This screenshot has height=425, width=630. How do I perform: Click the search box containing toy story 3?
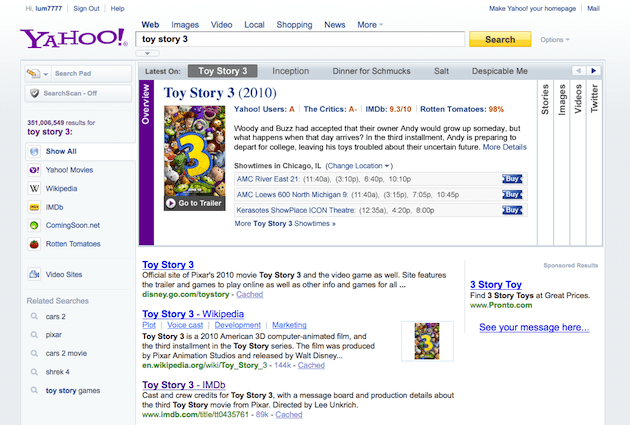pos(302,40)
